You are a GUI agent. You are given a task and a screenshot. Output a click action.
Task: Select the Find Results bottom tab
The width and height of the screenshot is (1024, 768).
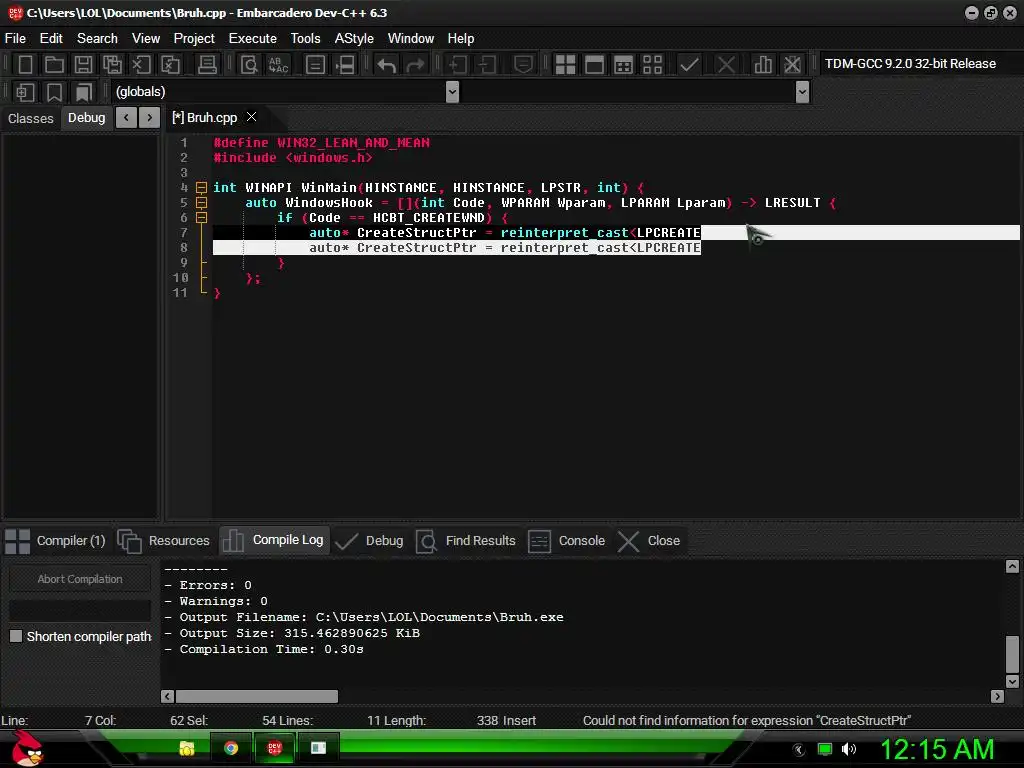[x=466, y=541]
